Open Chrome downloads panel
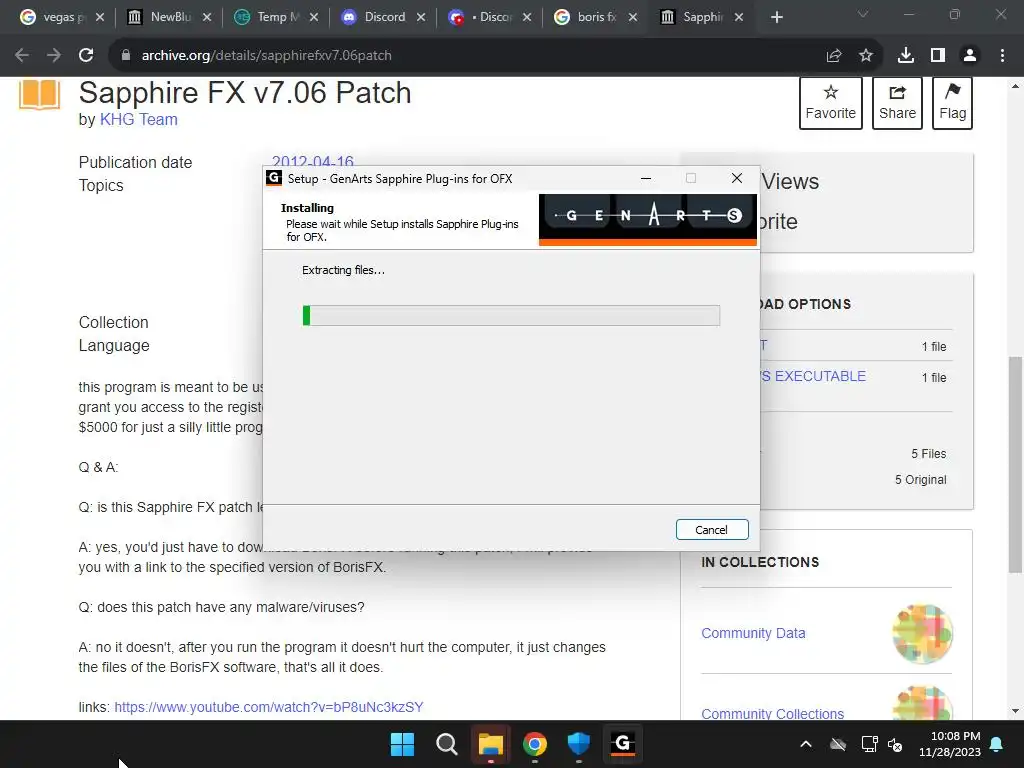The height and width of the screenshot is (768, 1024). point(906,56)
